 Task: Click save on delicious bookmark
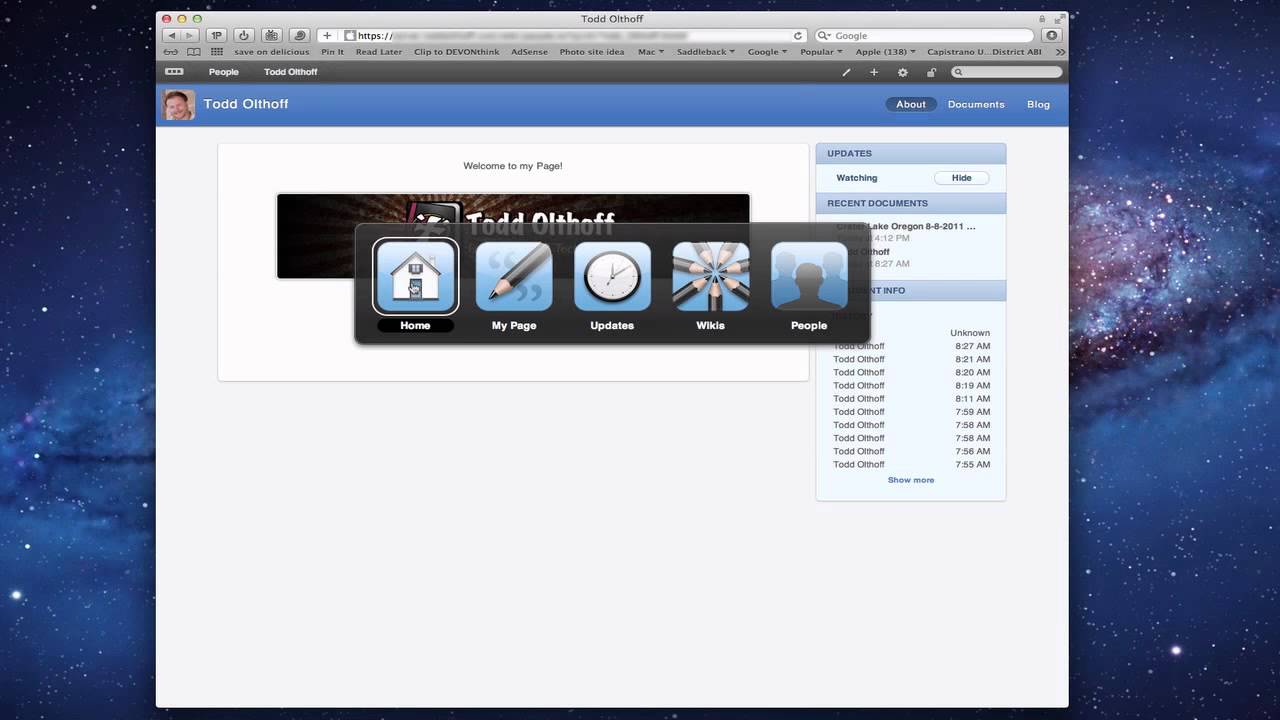coord(272,52)
